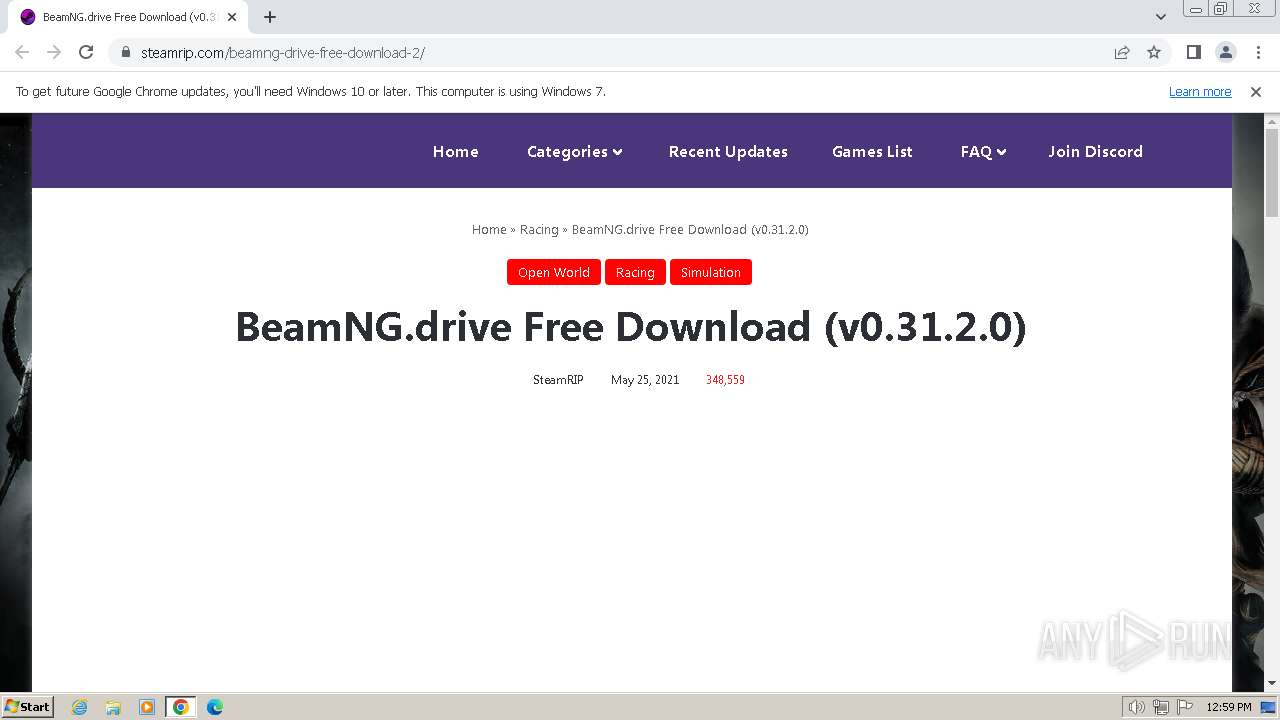Open File Explorer from taskbar
The image size is (1280, 720).
(x=113, y=707)
